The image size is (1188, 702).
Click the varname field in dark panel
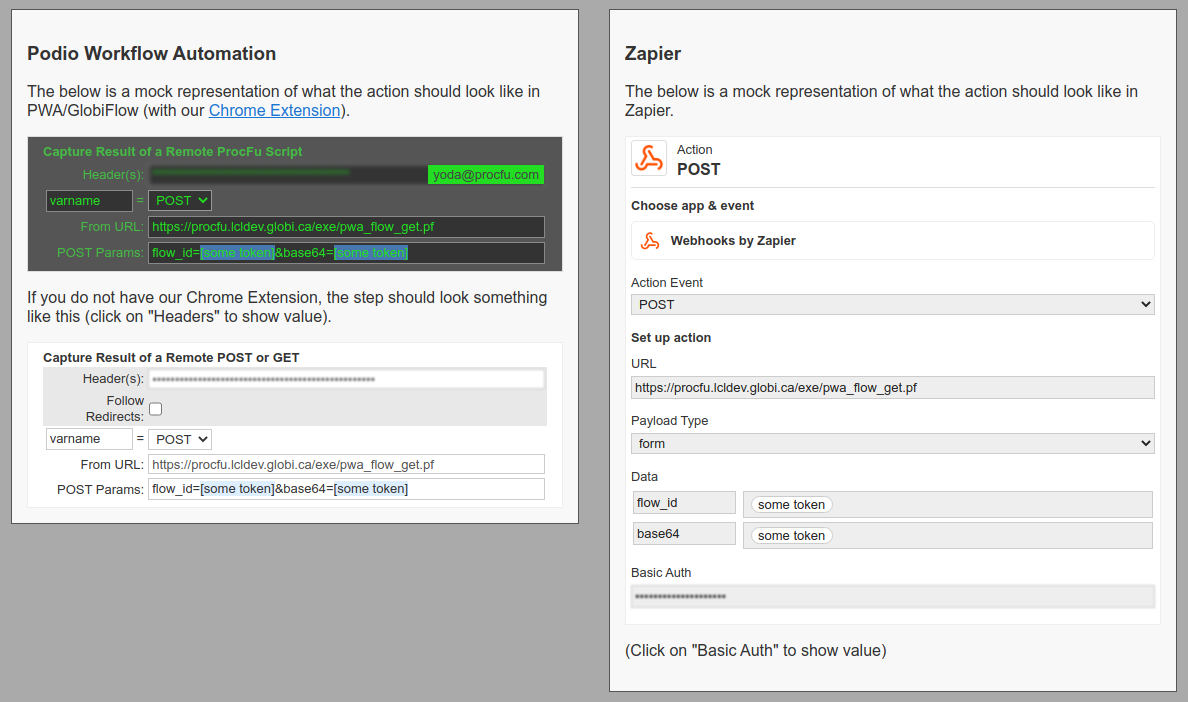89,201
